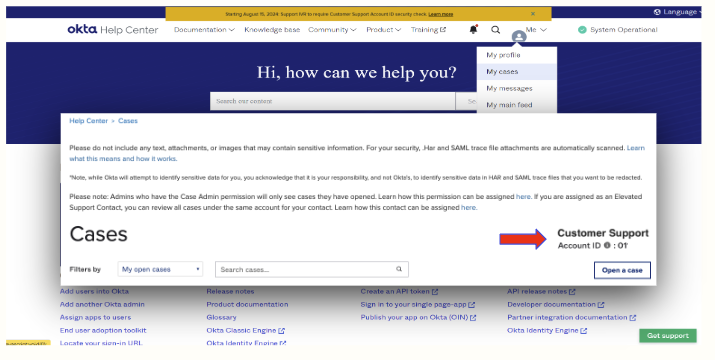Image resolution: width=715 pixels, height=360 pixels.
Task: Open the API release notes link
Action: 541,291
